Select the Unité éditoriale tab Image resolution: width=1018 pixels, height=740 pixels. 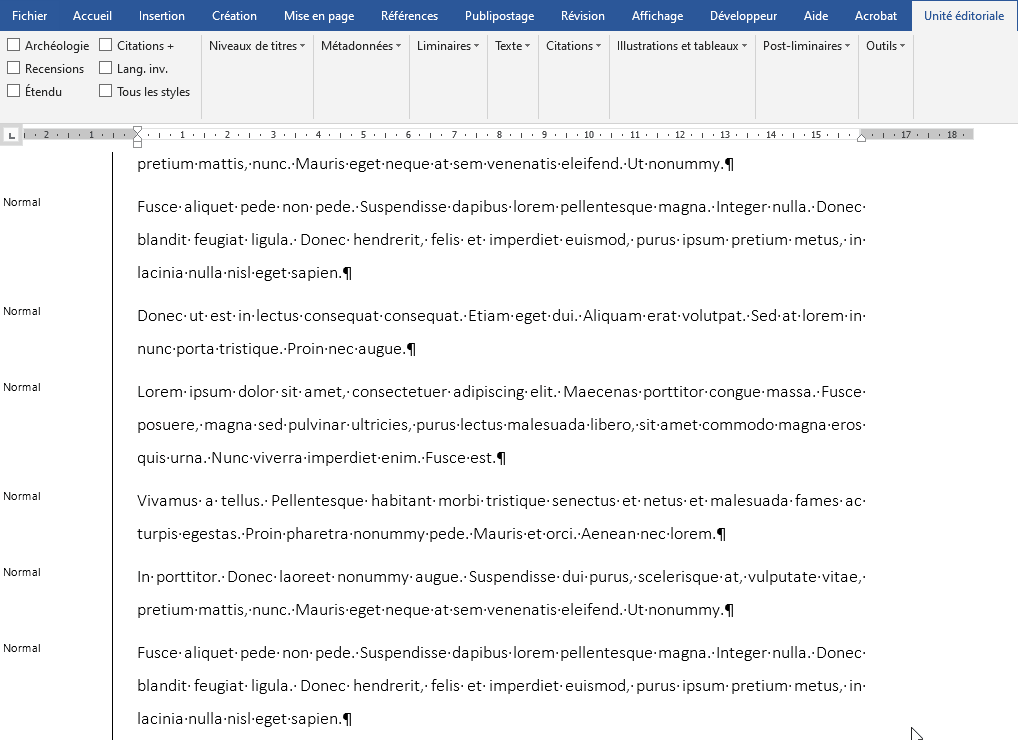[963, 16]
